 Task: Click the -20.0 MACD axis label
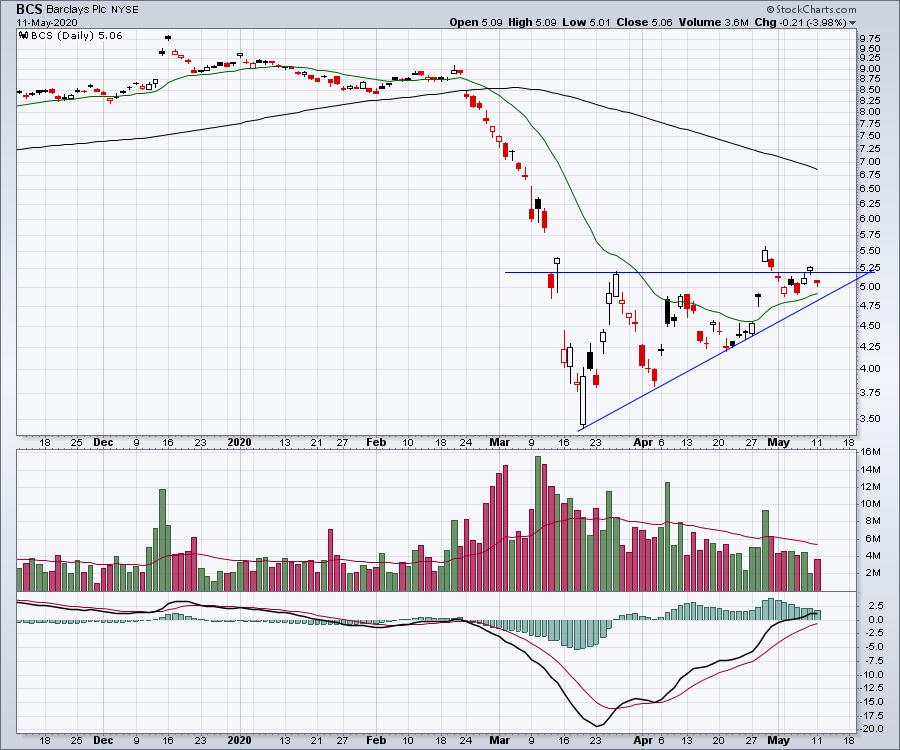[871, 729]
